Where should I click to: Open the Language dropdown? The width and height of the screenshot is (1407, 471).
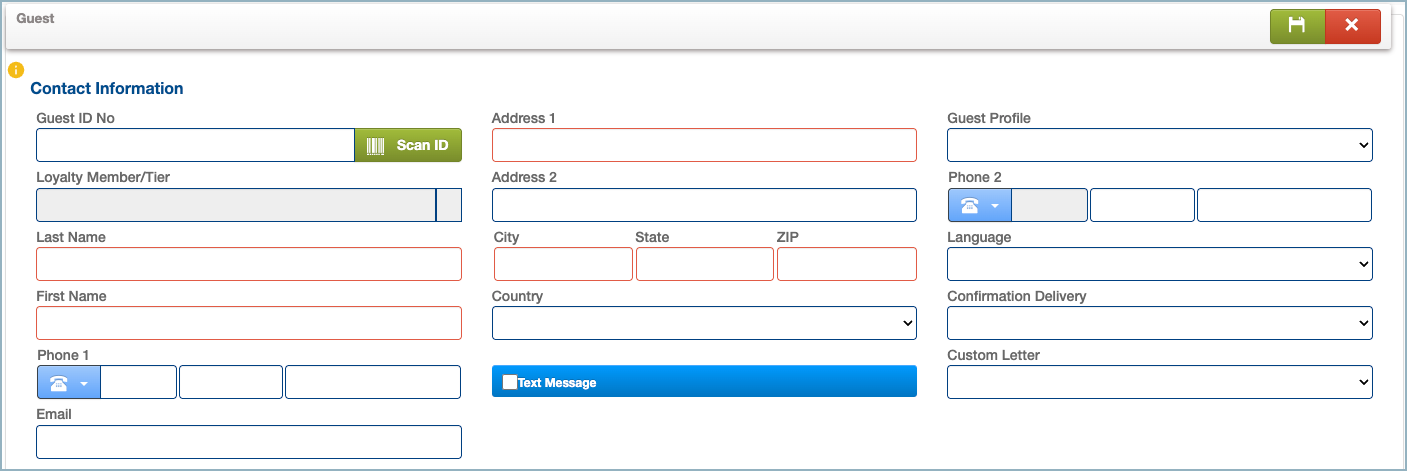click(1159, 264)
